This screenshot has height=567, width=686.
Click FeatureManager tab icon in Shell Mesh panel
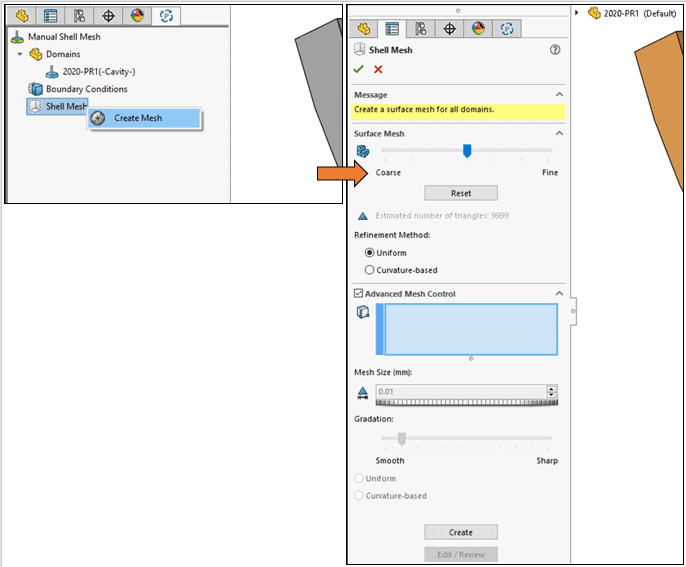pos(364,29)
